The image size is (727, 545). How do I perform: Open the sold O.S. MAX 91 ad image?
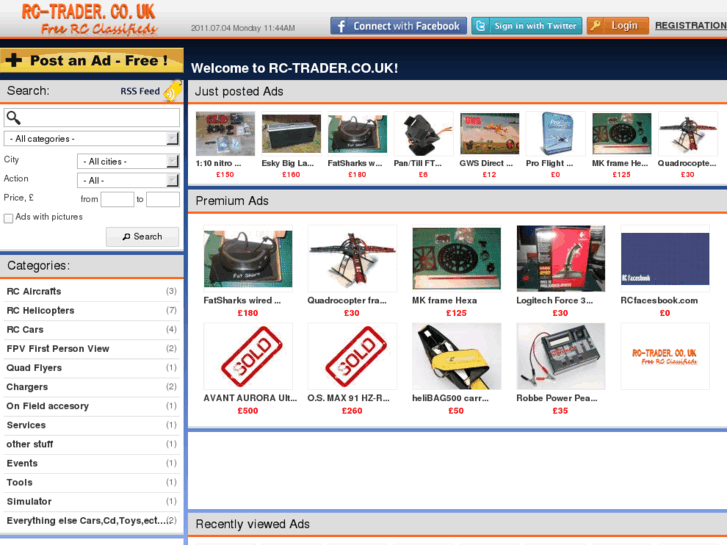pos(352,356)
